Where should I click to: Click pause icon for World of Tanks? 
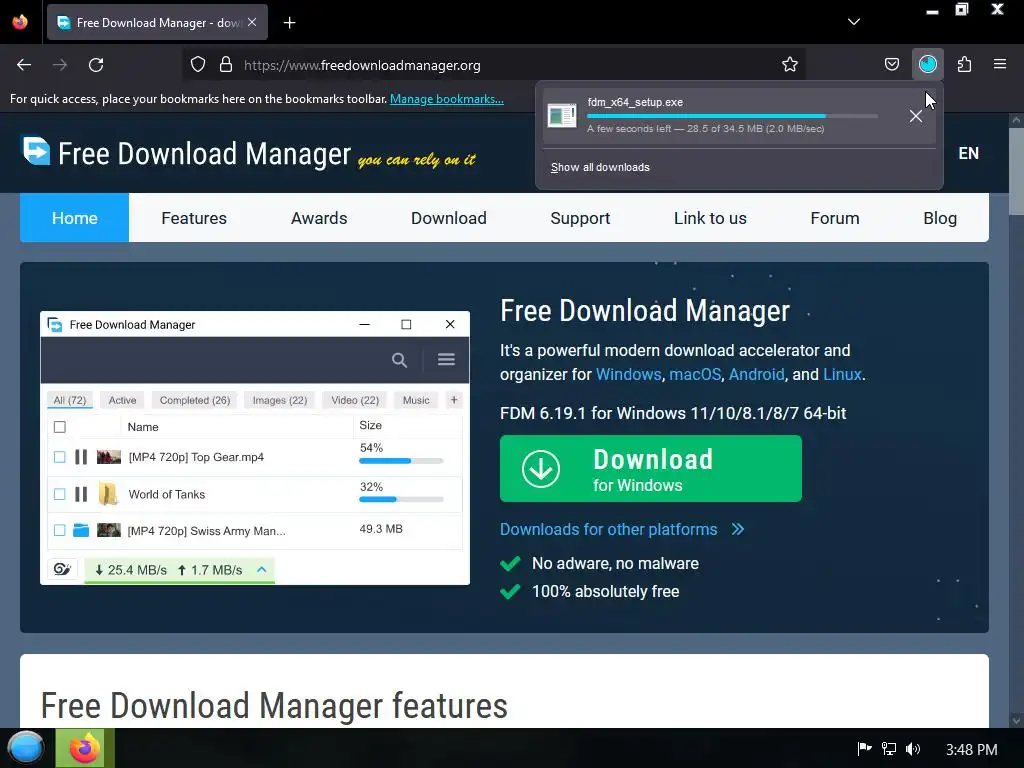point(81,494)
